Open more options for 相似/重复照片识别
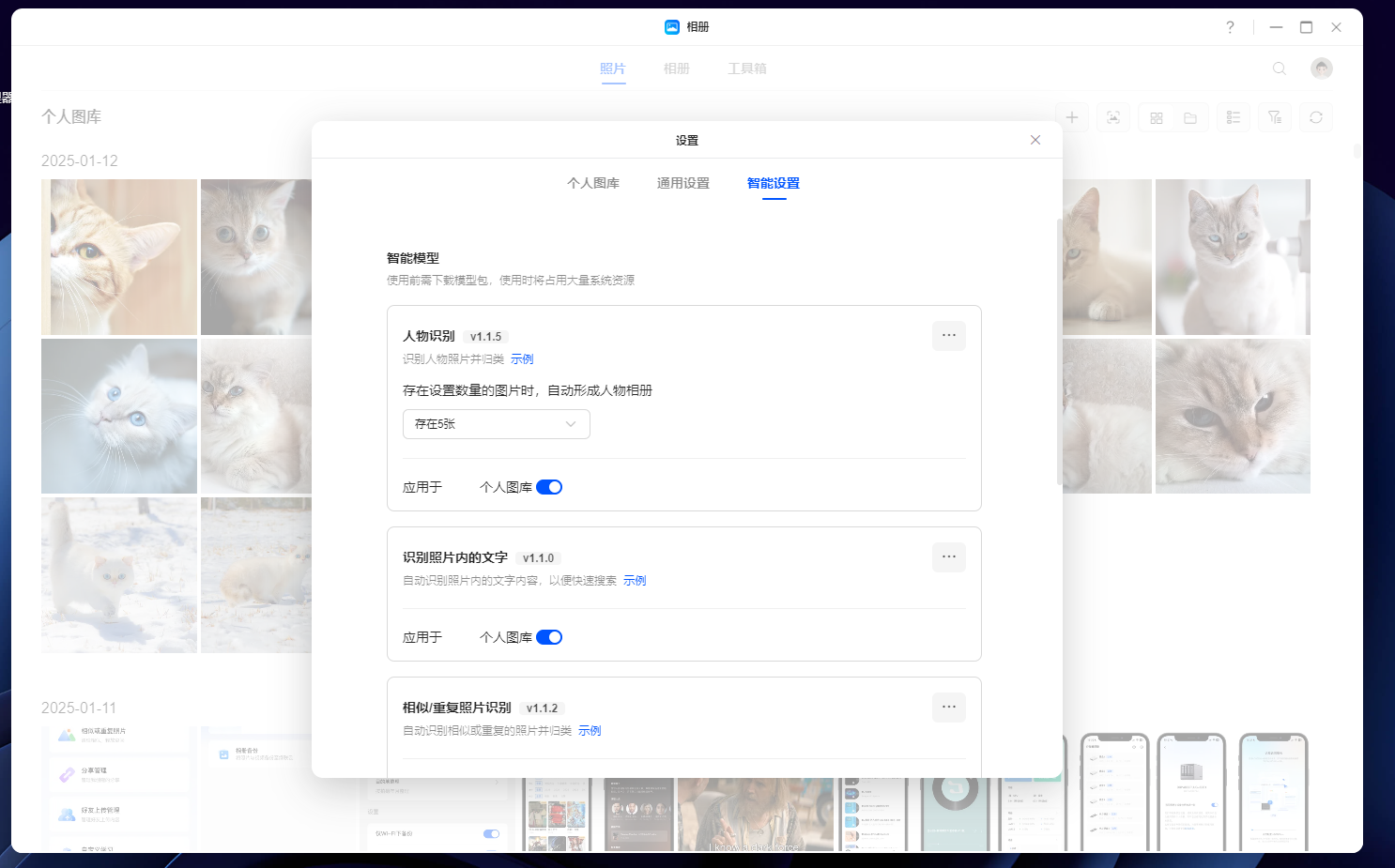 pyautogui.click(x=949, y=708)
